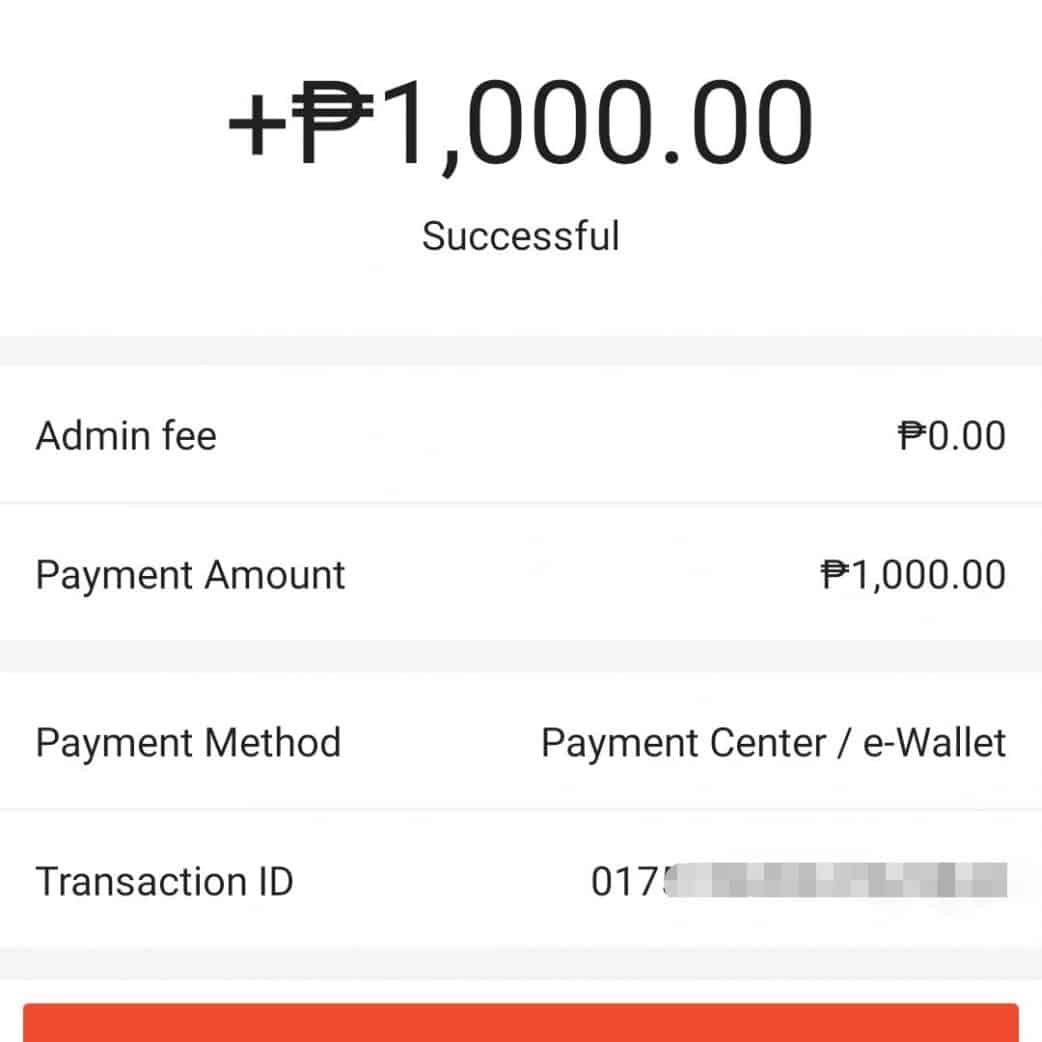Tap the Transaction ID label
Viewport: 1042px width, 1042px height.
tap(164, 882)
